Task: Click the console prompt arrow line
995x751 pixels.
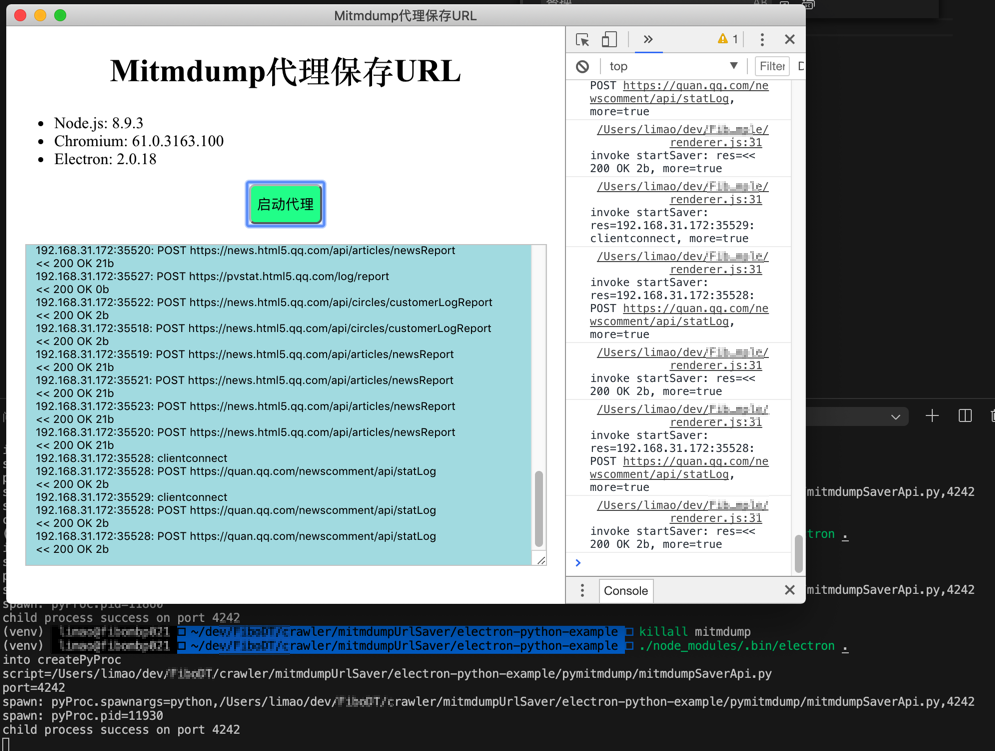Action: coord(679,562)
